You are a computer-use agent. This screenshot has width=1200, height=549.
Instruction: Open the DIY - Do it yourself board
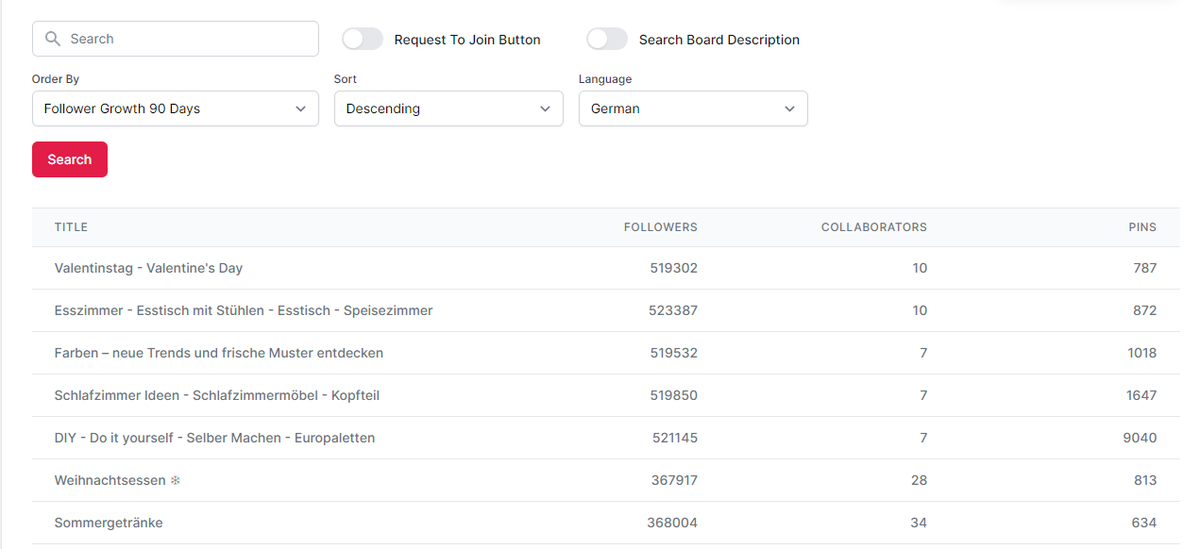(x=214, y=438)
